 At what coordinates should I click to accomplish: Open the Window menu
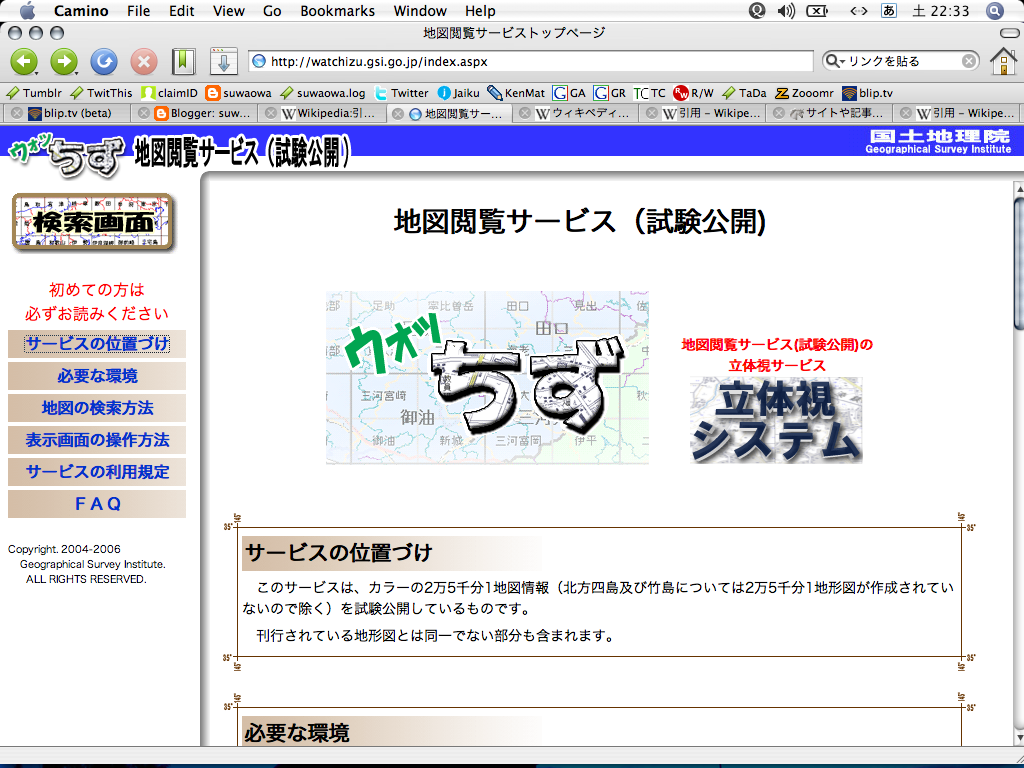tap(420, 10)
